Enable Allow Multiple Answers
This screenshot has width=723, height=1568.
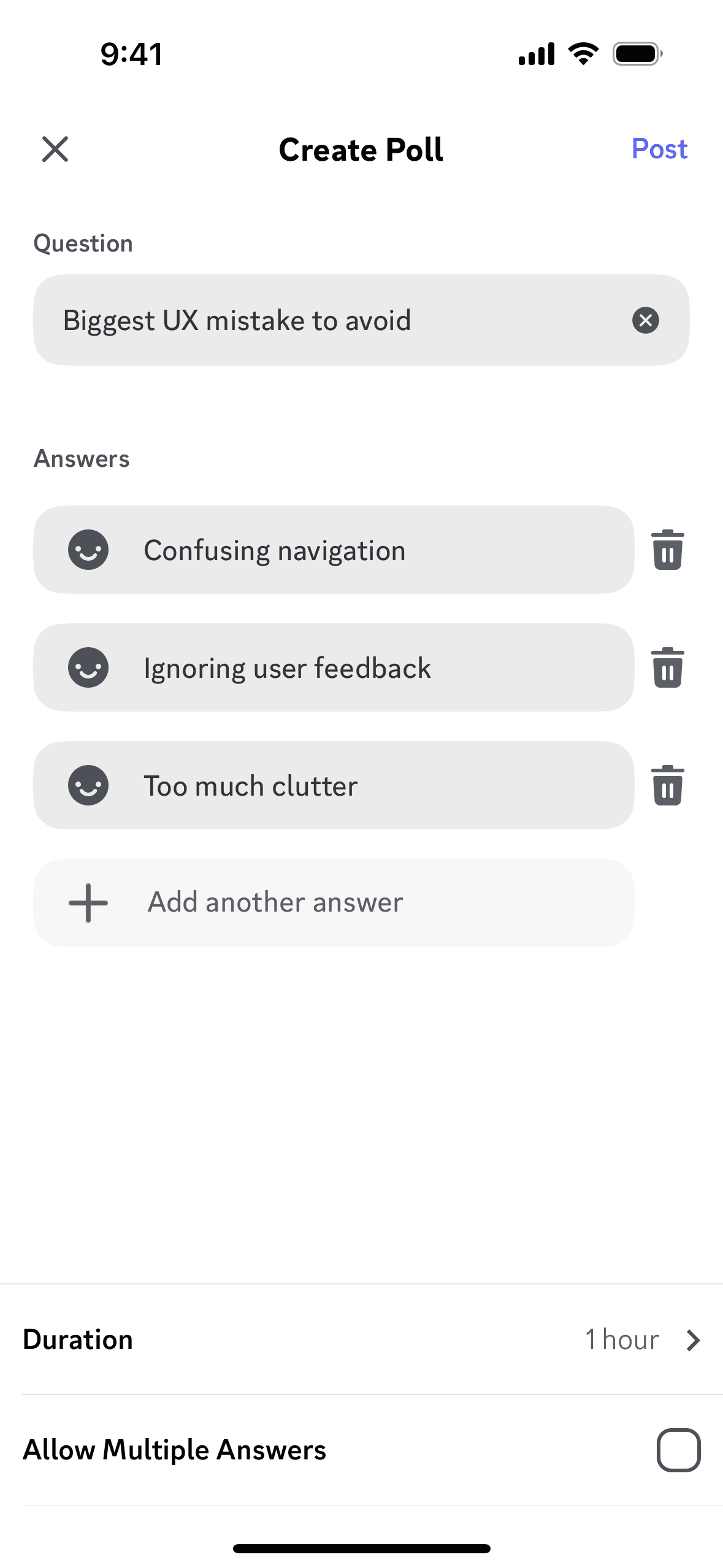[x=678, y=1448]
